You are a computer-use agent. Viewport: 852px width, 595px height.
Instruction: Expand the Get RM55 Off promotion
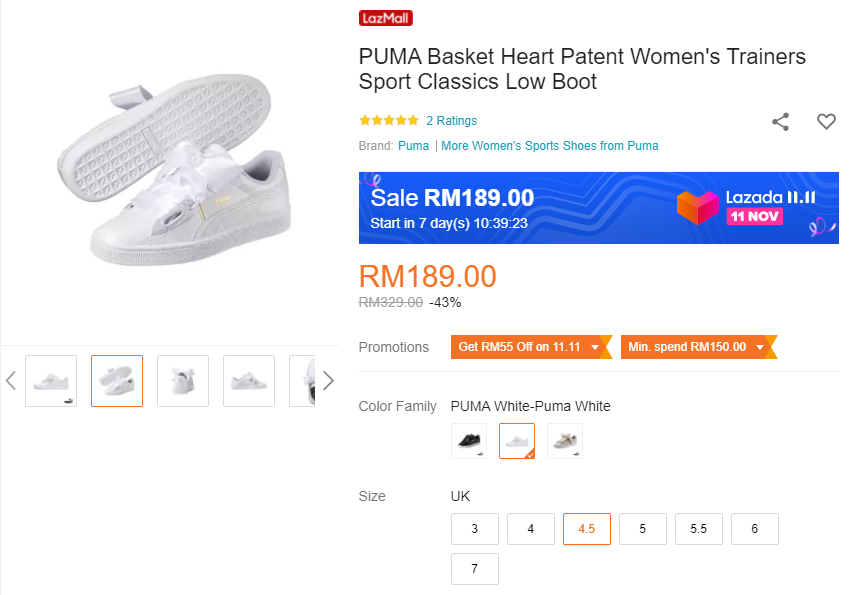[530, 347]
